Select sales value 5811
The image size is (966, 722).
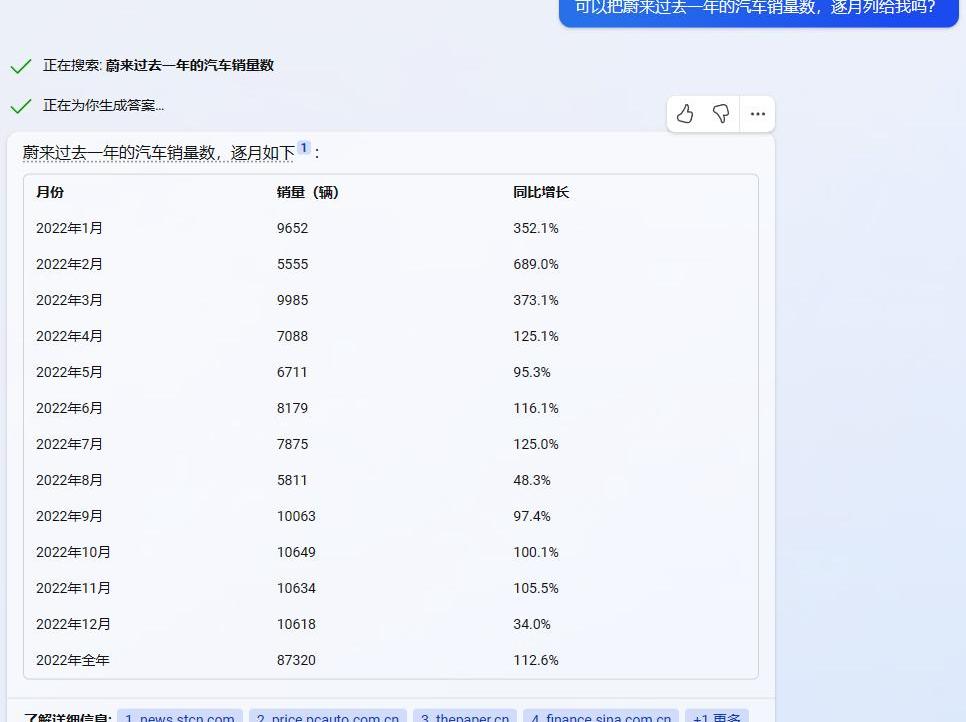(x=292, y=480)
